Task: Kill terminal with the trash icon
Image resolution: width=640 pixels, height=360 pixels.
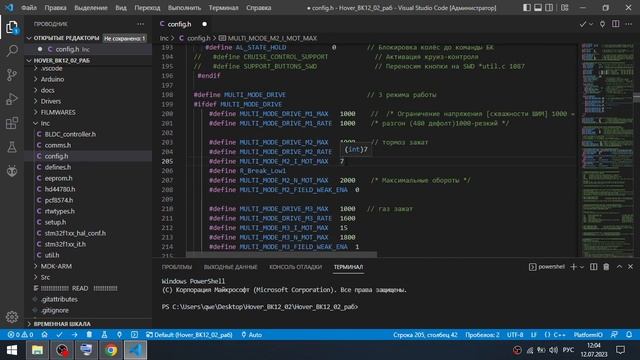Action: click(x=606, y=267)
